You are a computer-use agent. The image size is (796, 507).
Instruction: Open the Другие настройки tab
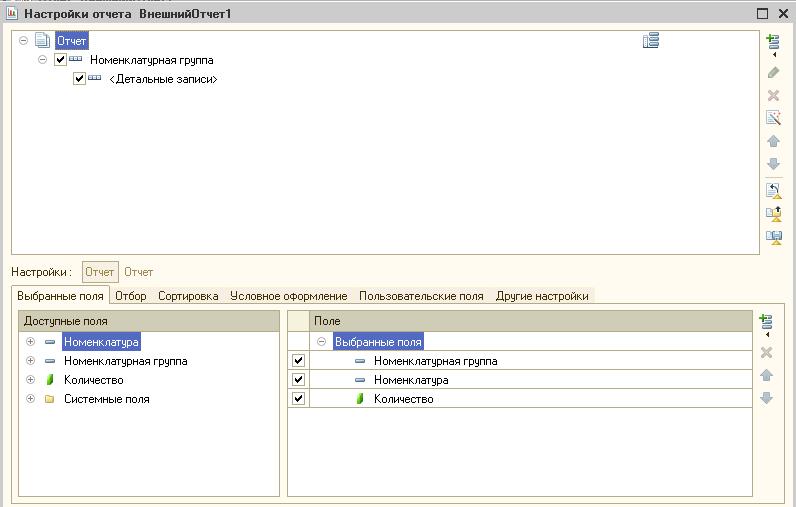tap(541, 296)
